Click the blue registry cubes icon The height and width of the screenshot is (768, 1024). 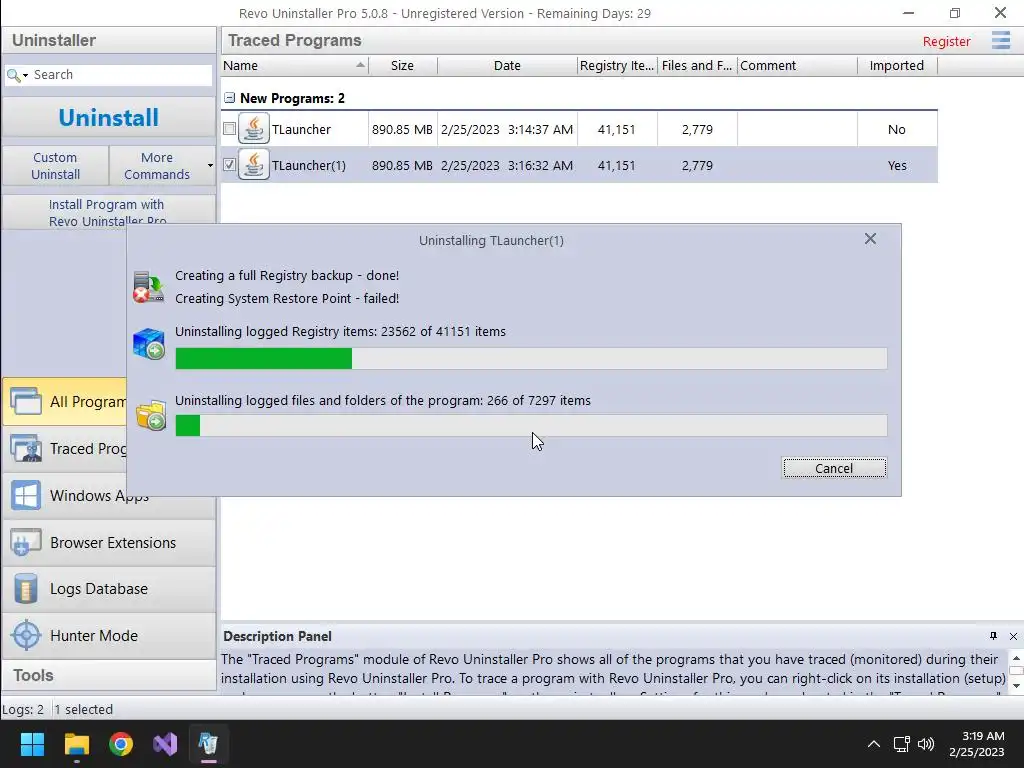[x=149, y=344]
